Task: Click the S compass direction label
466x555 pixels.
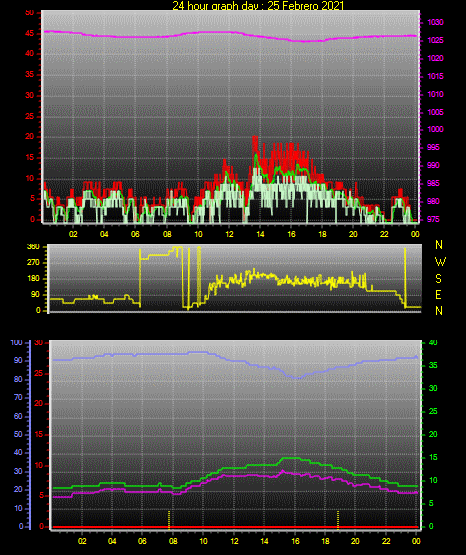Action: (438, 279)
